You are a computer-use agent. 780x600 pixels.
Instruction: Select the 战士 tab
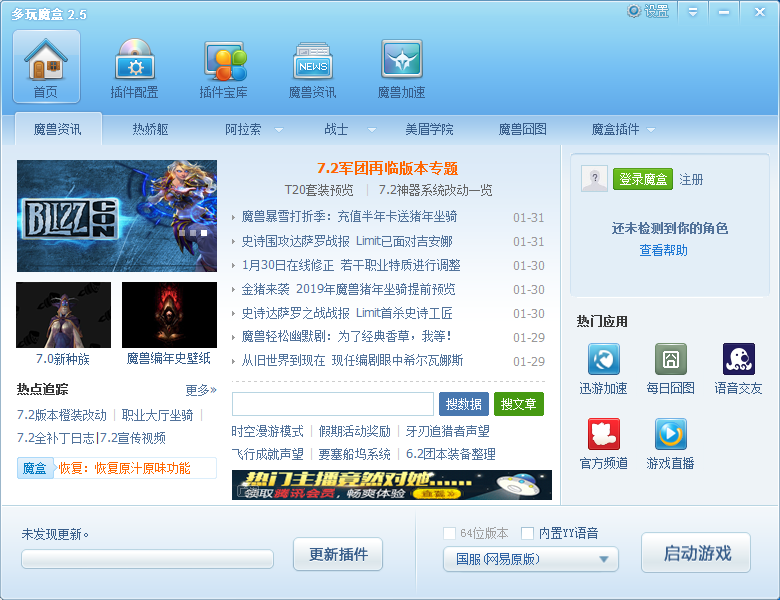pyautogui.click(x=336, y=129)
